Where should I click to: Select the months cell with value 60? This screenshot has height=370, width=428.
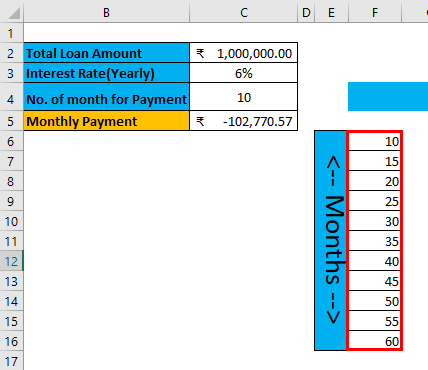pyautogui.click(x=374, y=341)
